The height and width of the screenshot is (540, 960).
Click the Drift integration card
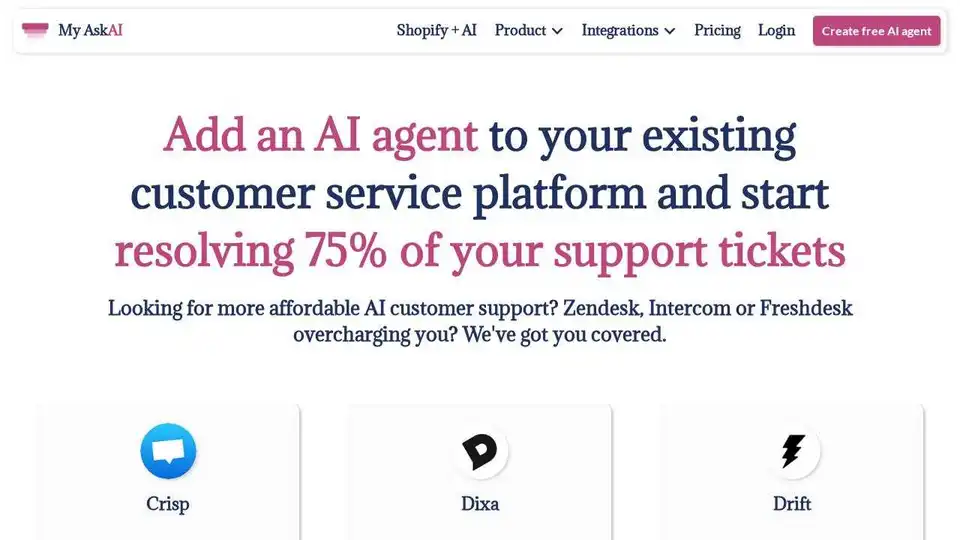click(792, 472)
